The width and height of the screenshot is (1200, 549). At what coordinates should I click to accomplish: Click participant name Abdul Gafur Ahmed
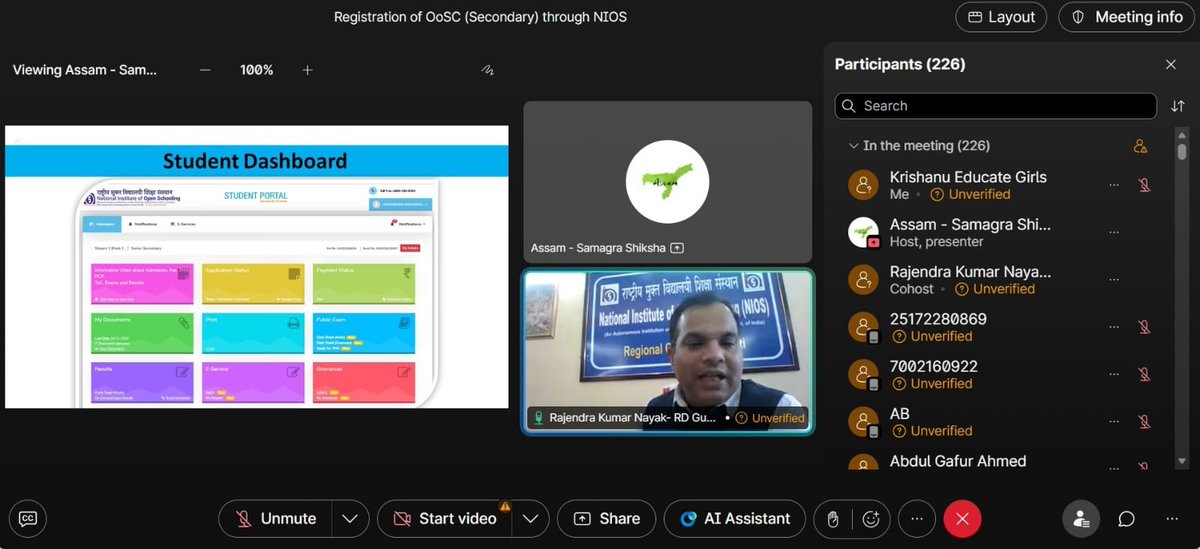pos(958,461)
